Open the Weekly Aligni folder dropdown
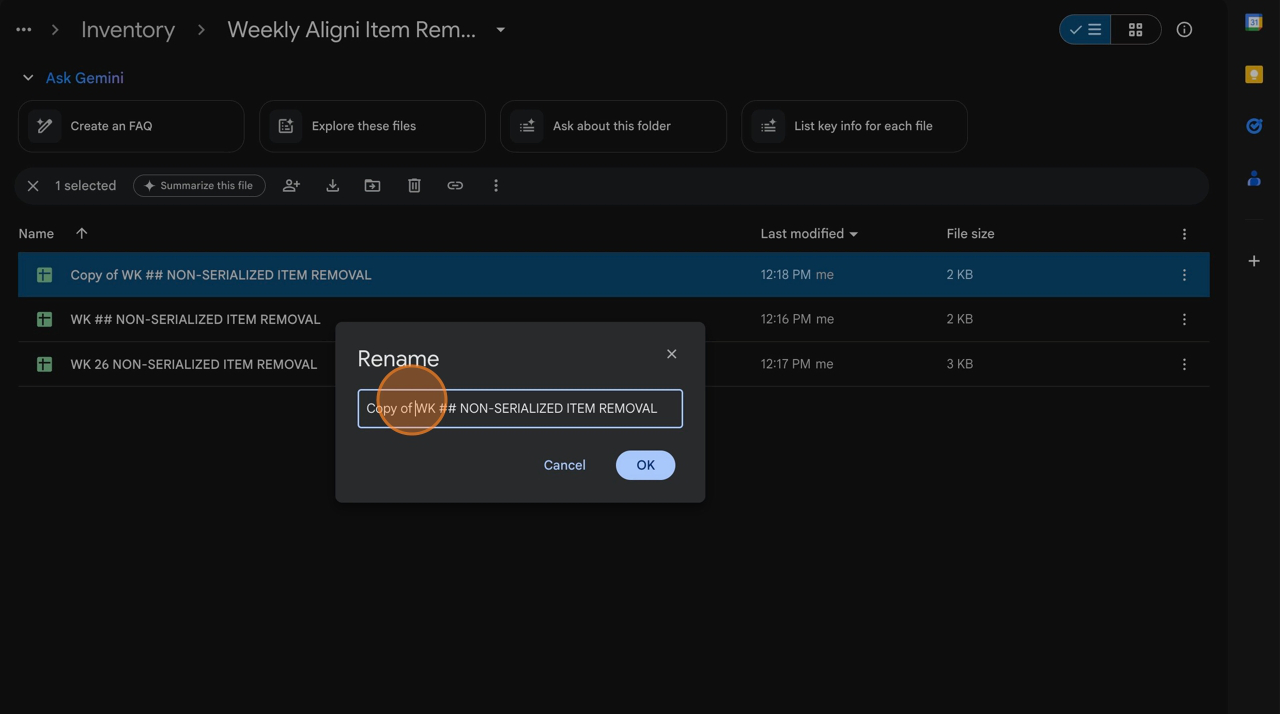Image resolution: width=1280 pixels, height=714 pixels. point(501,30)
